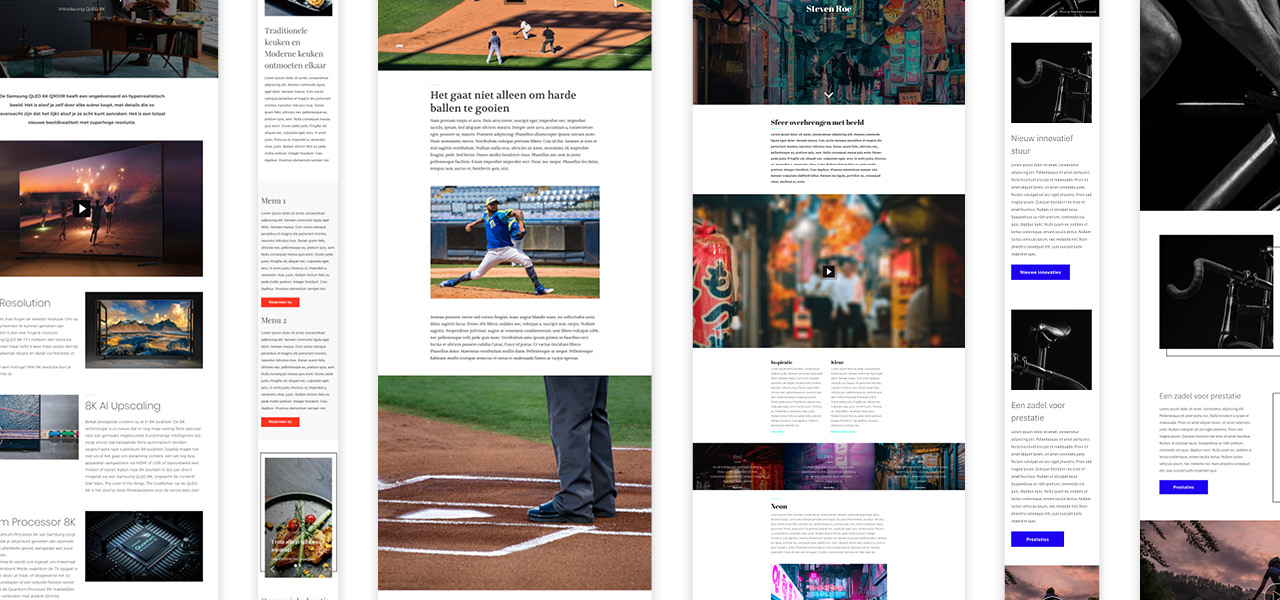This screenshot has width=1280, height=600.
Task: Play the QLED 8K fireworks video
Action: tap(82, 209)
